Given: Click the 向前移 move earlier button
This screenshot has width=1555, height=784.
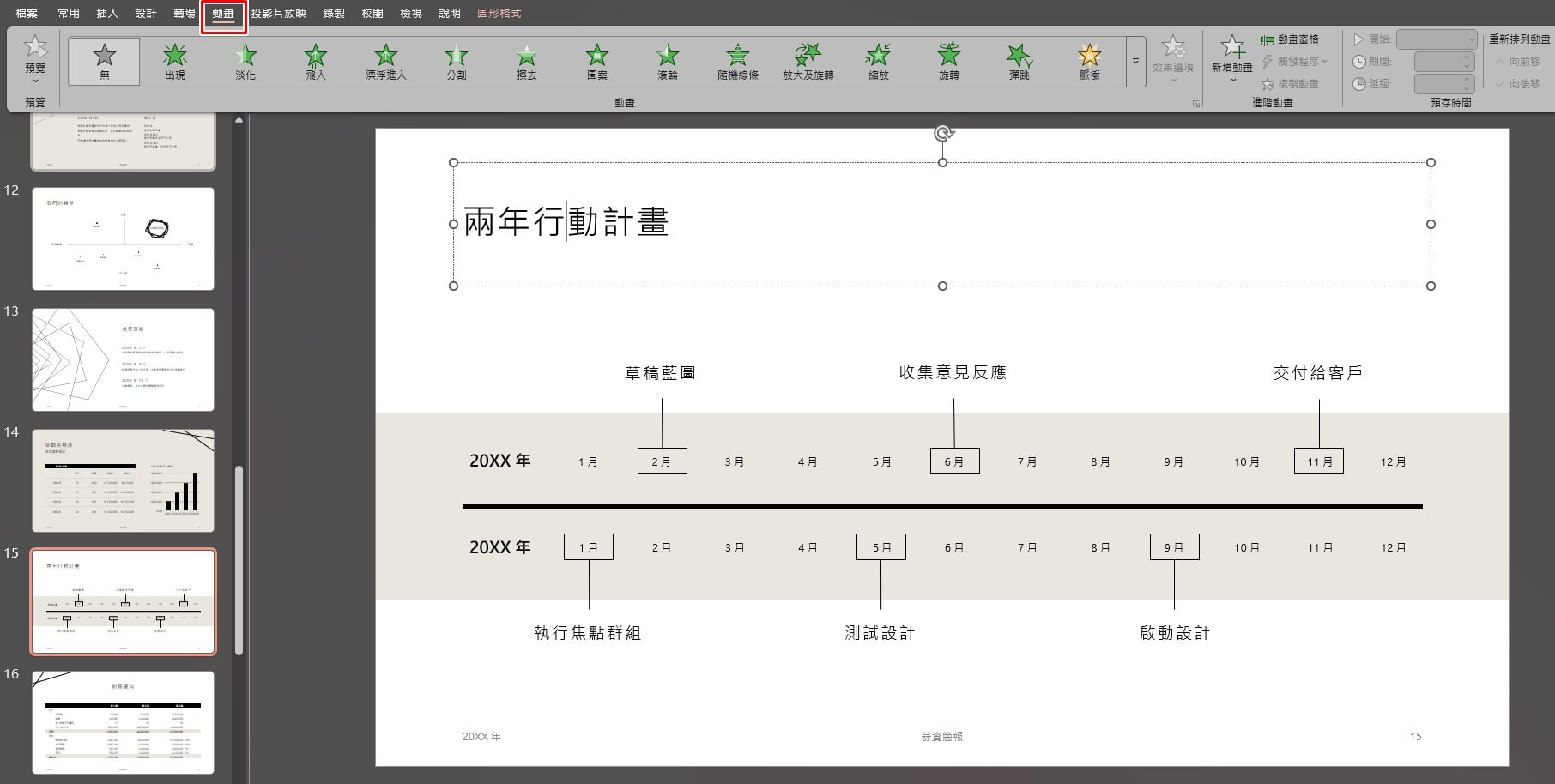Looking at the screenshot, I should click(x=1517, y=62).
